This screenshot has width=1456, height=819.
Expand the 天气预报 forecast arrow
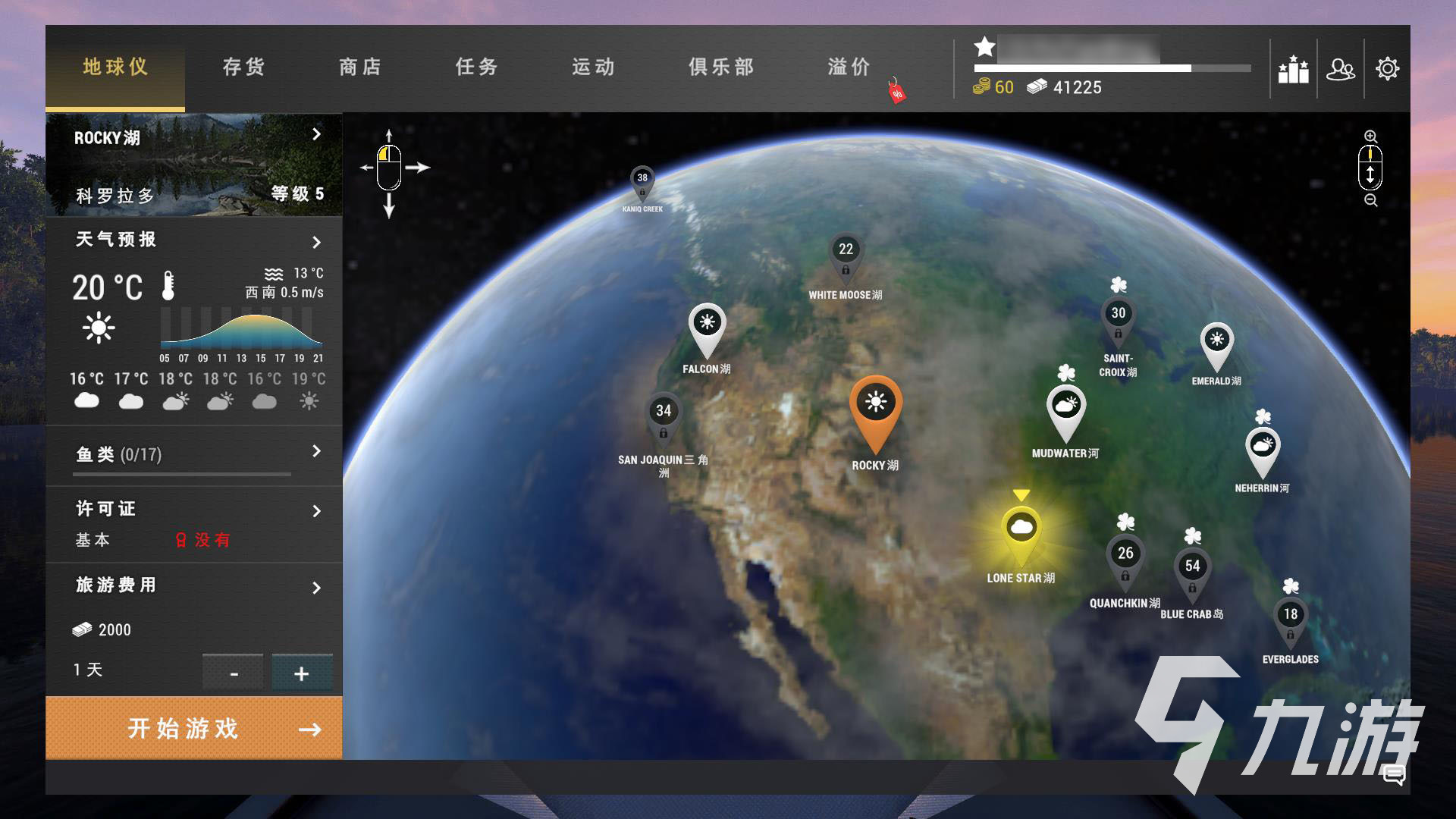click(x=316, y=243)
